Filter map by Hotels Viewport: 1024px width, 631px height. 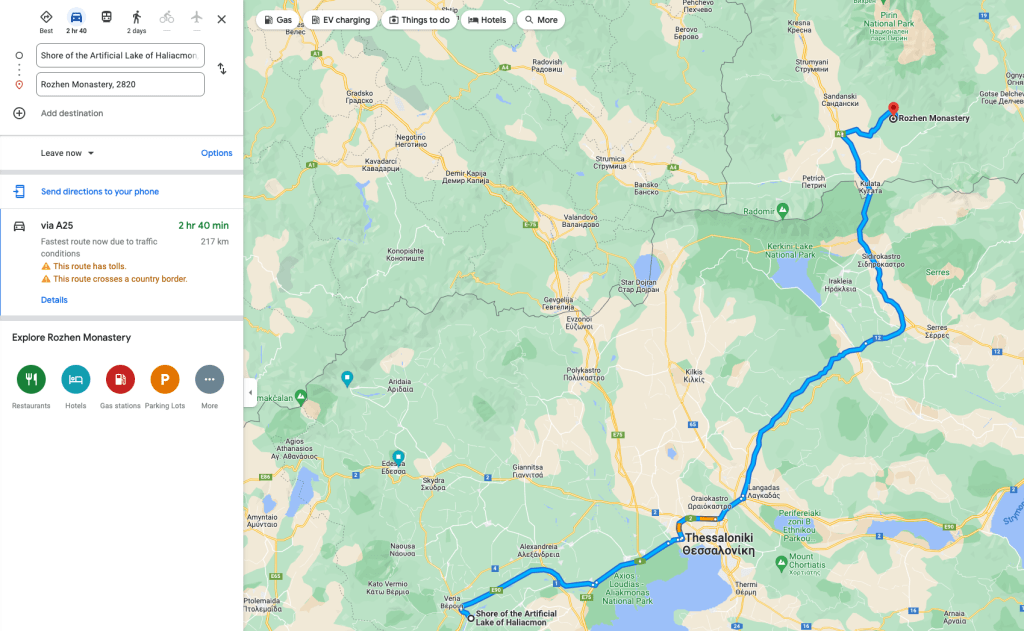tap(487, 20)
